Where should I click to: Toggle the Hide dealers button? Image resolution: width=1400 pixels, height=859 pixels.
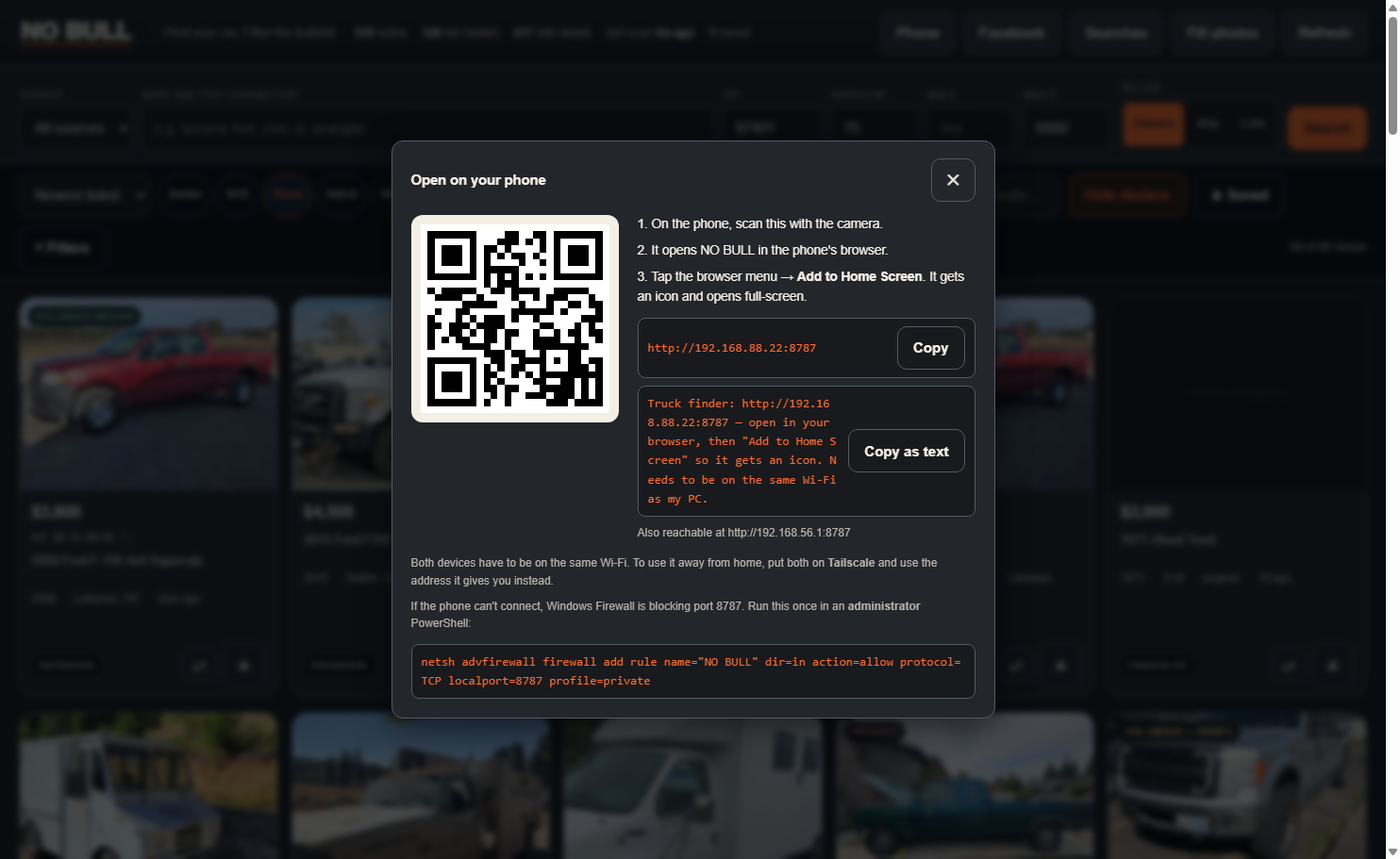tap(1126, 195)
